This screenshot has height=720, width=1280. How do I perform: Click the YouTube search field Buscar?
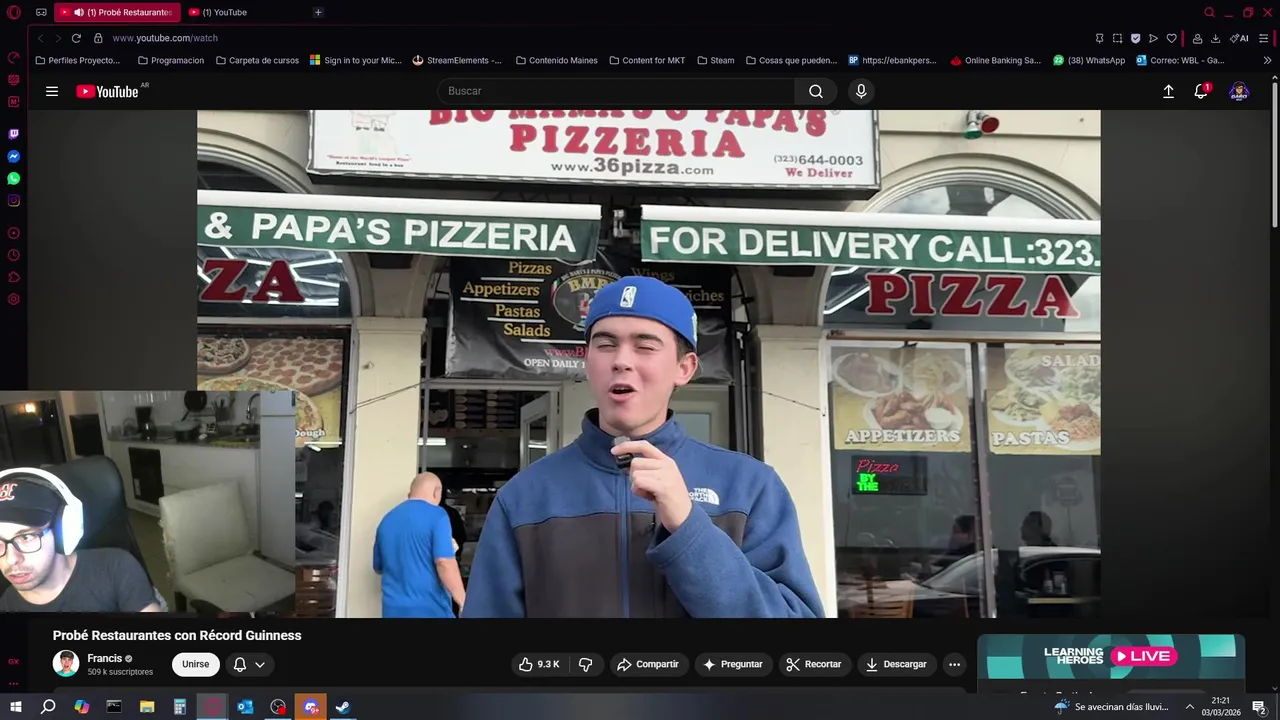(616, 91)
